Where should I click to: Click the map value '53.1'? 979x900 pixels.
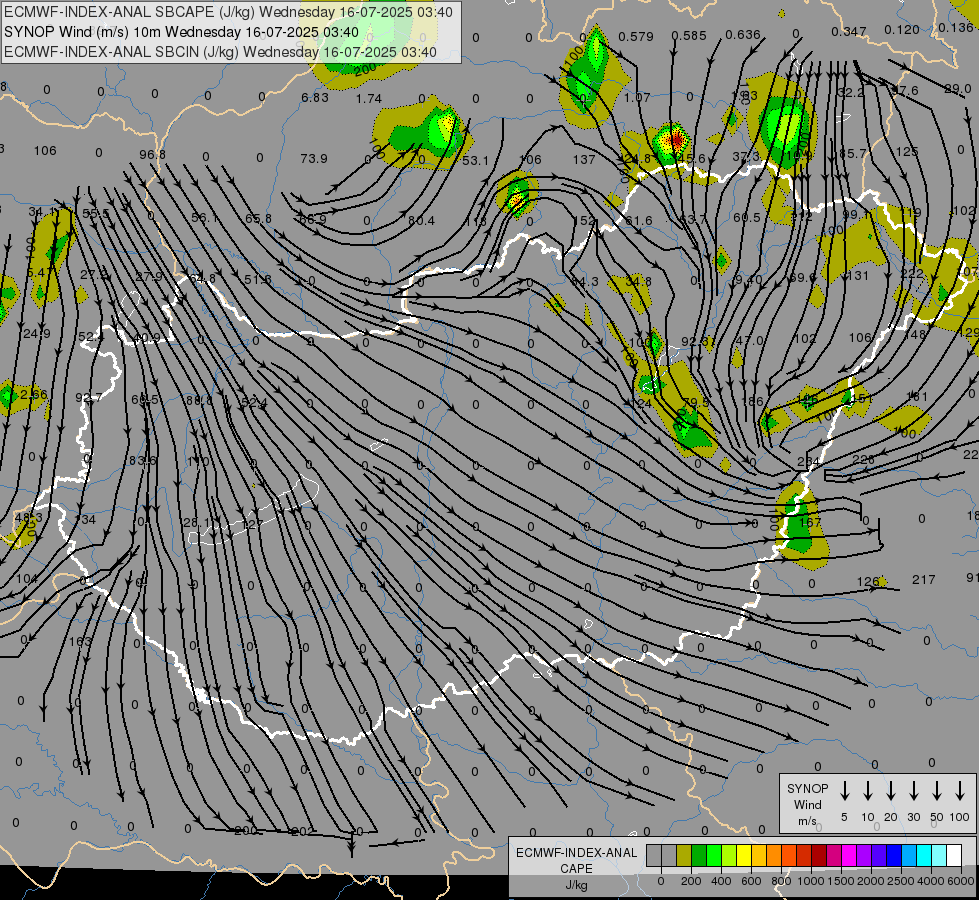pos(475,161)
